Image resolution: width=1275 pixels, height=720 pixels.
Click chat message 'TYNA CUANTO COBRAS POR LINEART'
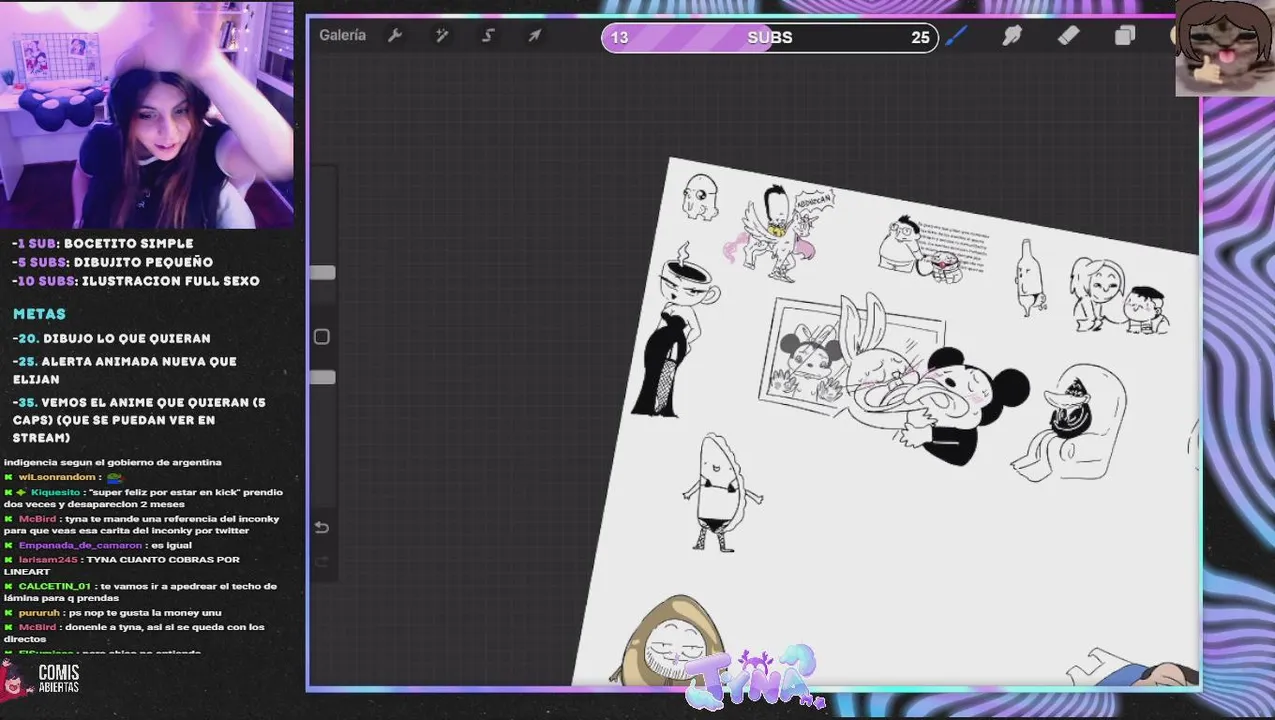click(x=122, y=566)
